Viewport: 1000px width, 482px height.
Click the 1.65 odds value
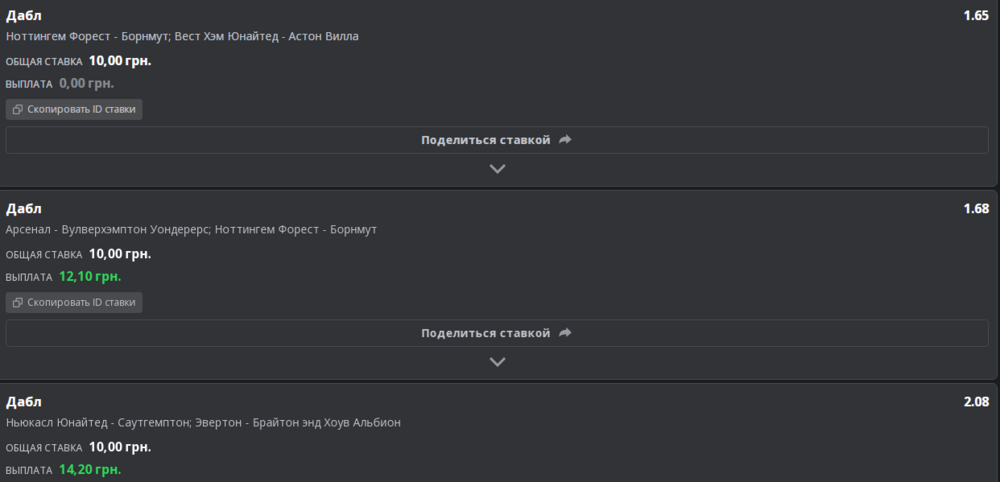[976, 16]
